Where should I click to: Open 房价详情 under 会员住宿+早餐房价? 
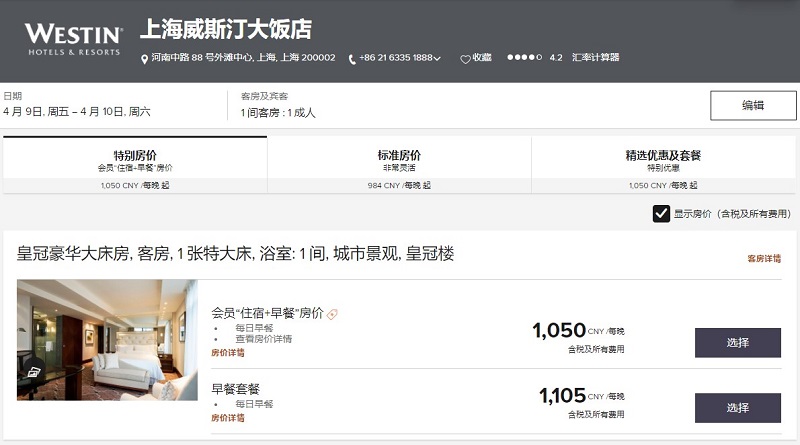[x=228, y=353]
